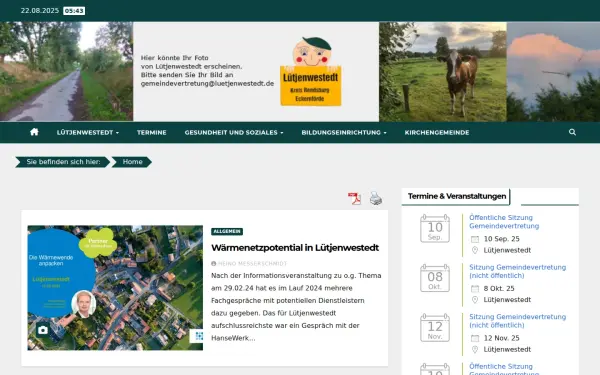Click the pink cloud header photo

pos(553,72)
